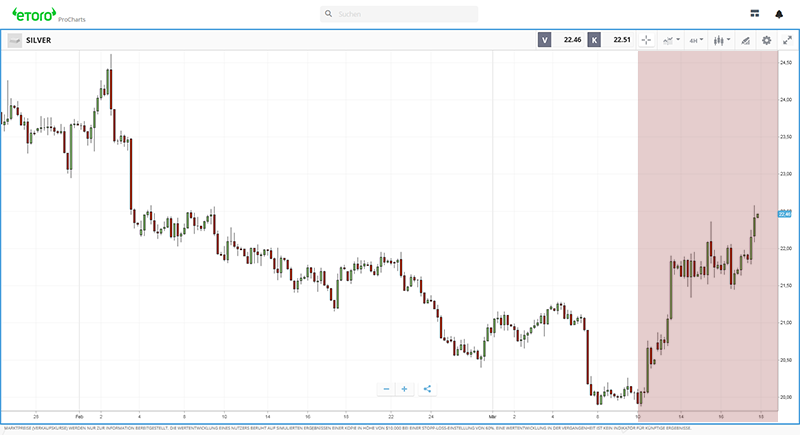Expand chart to fullscreen
800x435 pixels.
point(787,40)
